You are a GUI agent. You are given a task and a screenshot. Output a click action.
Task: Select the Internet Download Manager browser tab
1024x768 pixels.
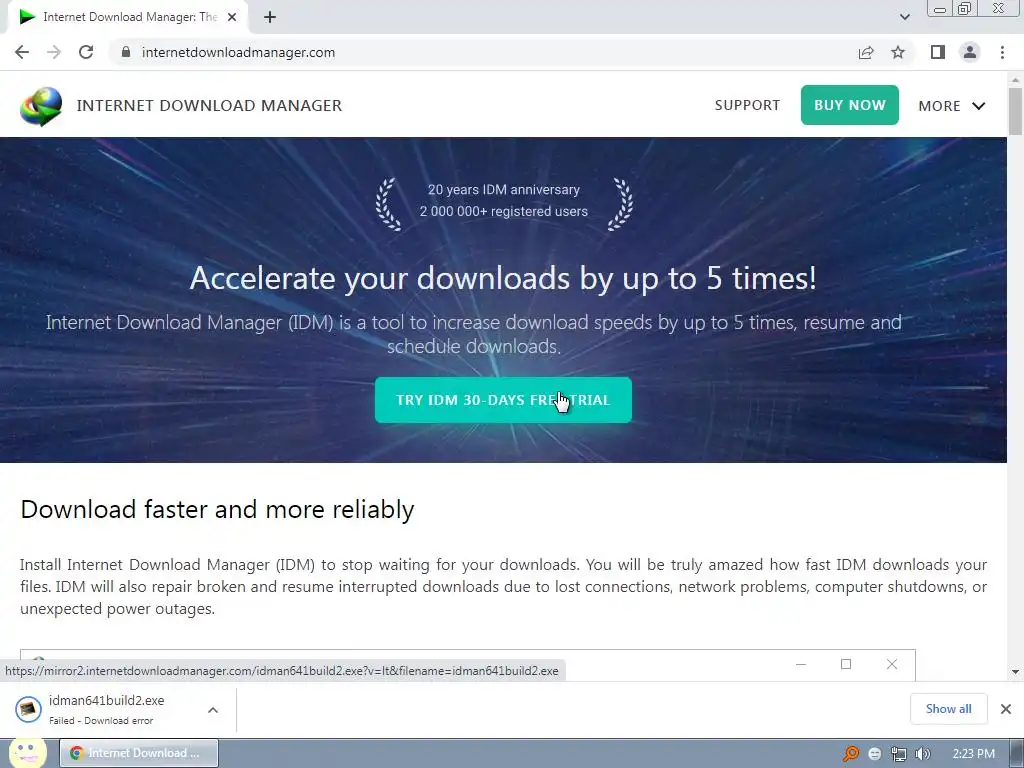click(127, 17)
